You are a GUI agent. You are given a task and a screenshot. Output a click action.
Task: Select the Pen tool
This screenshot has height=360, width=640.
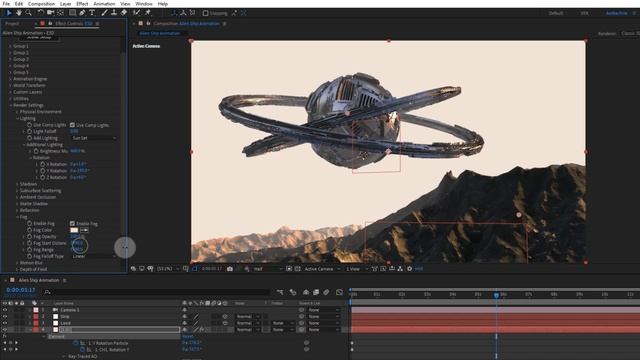click(x=82, y=13)
